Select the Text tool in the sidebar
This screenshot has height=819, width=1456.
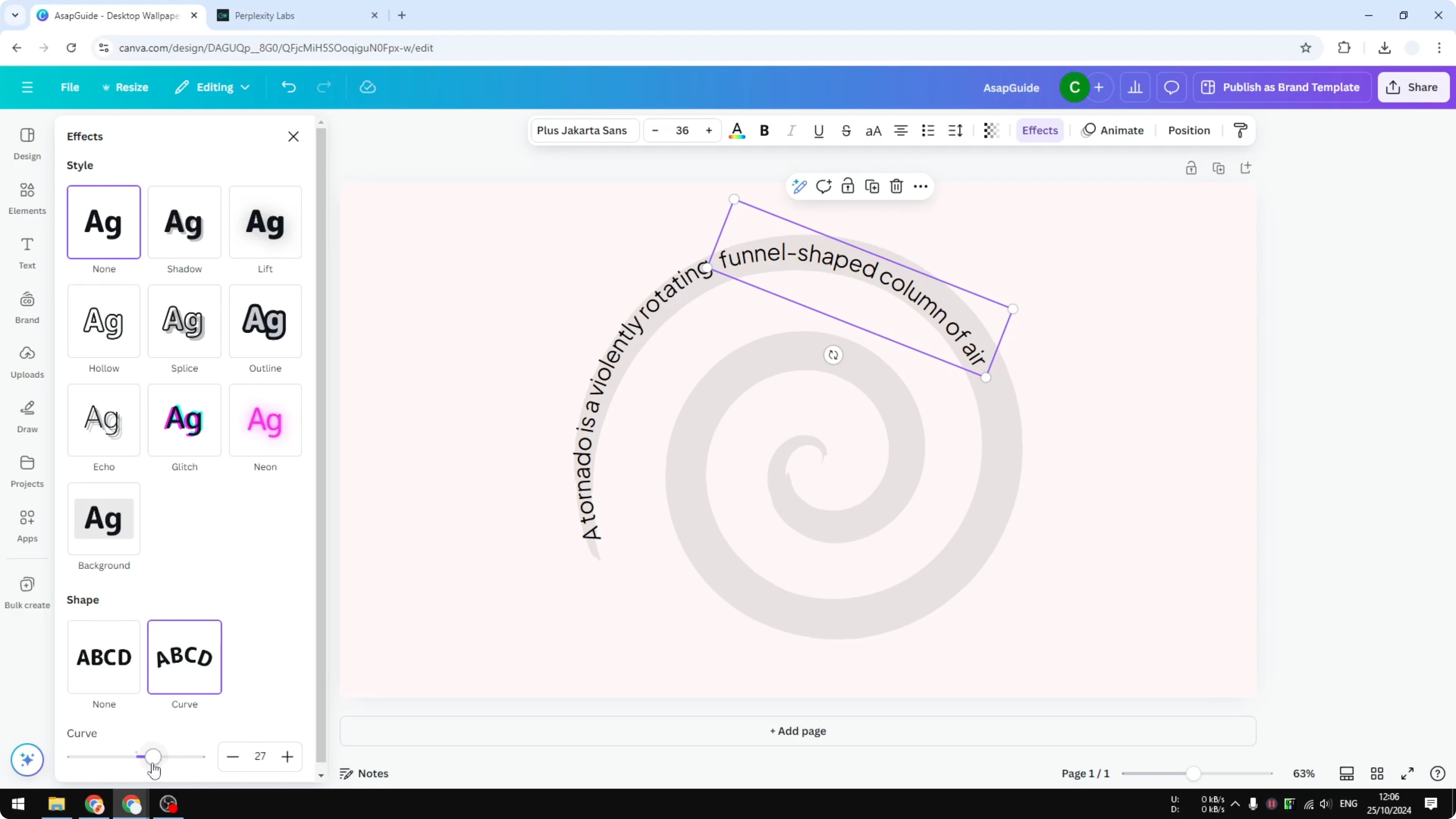[x=27, y=252]
